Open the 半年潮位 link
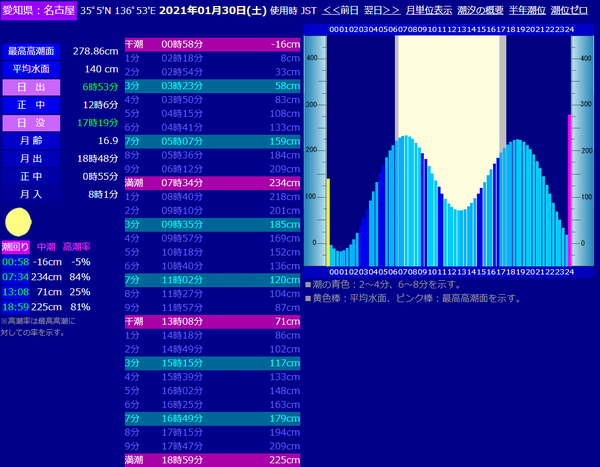600x467 pixels. (x=527, y=10)
